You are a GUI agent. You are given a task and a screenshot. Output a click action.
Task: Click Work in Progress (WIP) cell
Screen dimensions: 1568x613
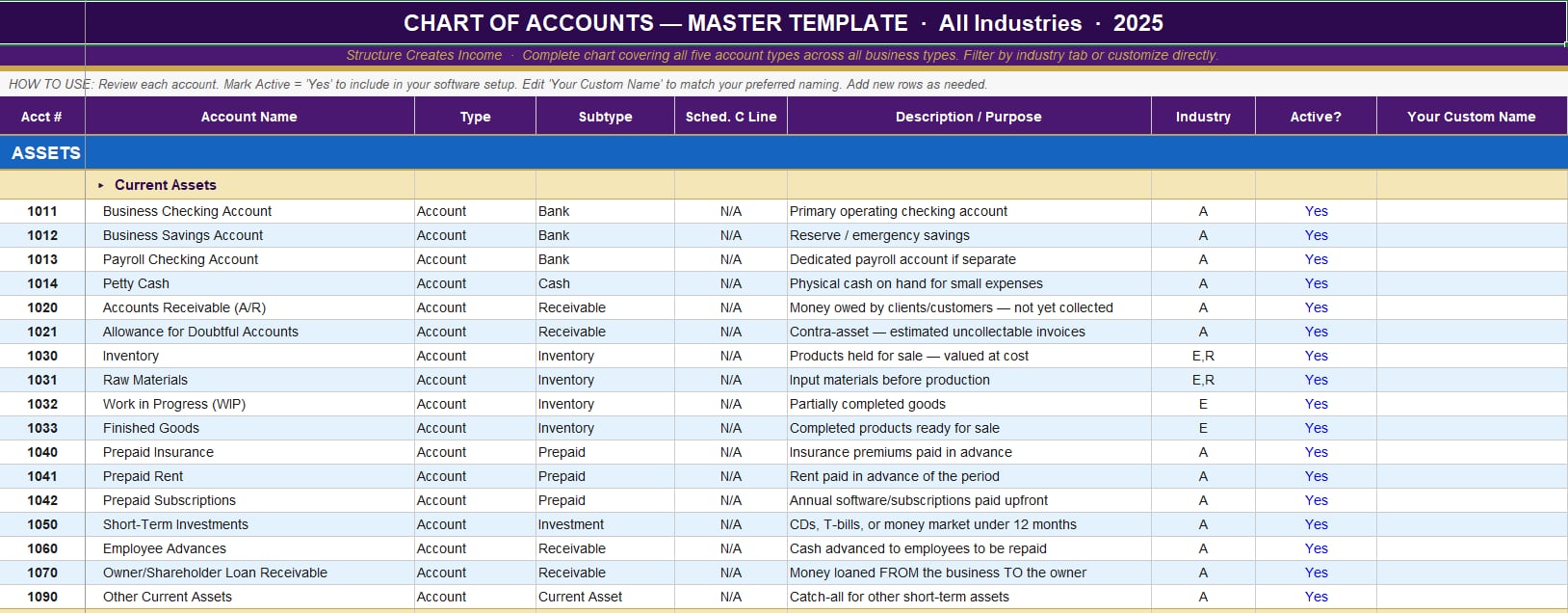(x=249, y=404)
